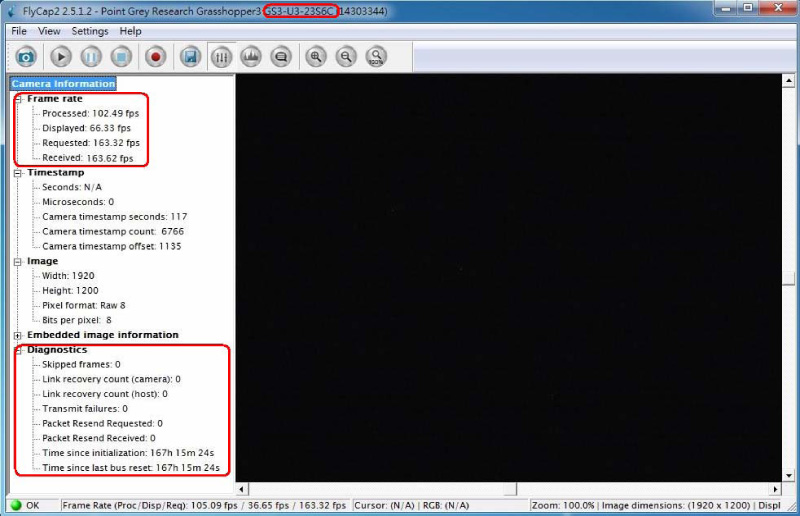Zoom out of the image
This screenshot has height=516, width=800.
click(x=346, y=57)
